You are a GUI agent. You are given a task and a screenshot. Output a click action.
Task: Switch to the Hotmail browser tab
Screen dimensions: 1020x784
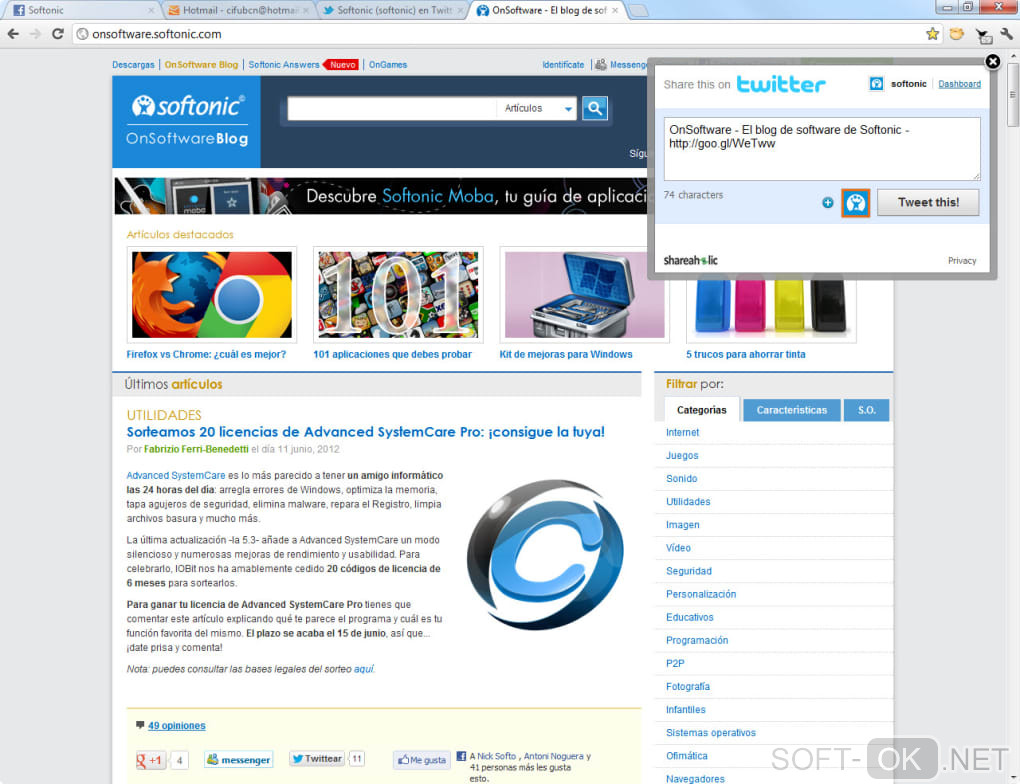(238, 10)
